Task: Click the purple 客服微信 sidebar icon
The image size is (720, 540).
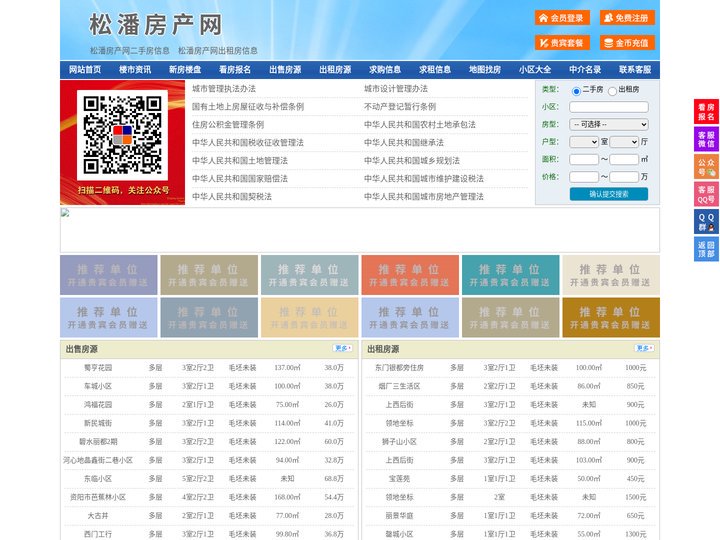Action: [706, 139]
